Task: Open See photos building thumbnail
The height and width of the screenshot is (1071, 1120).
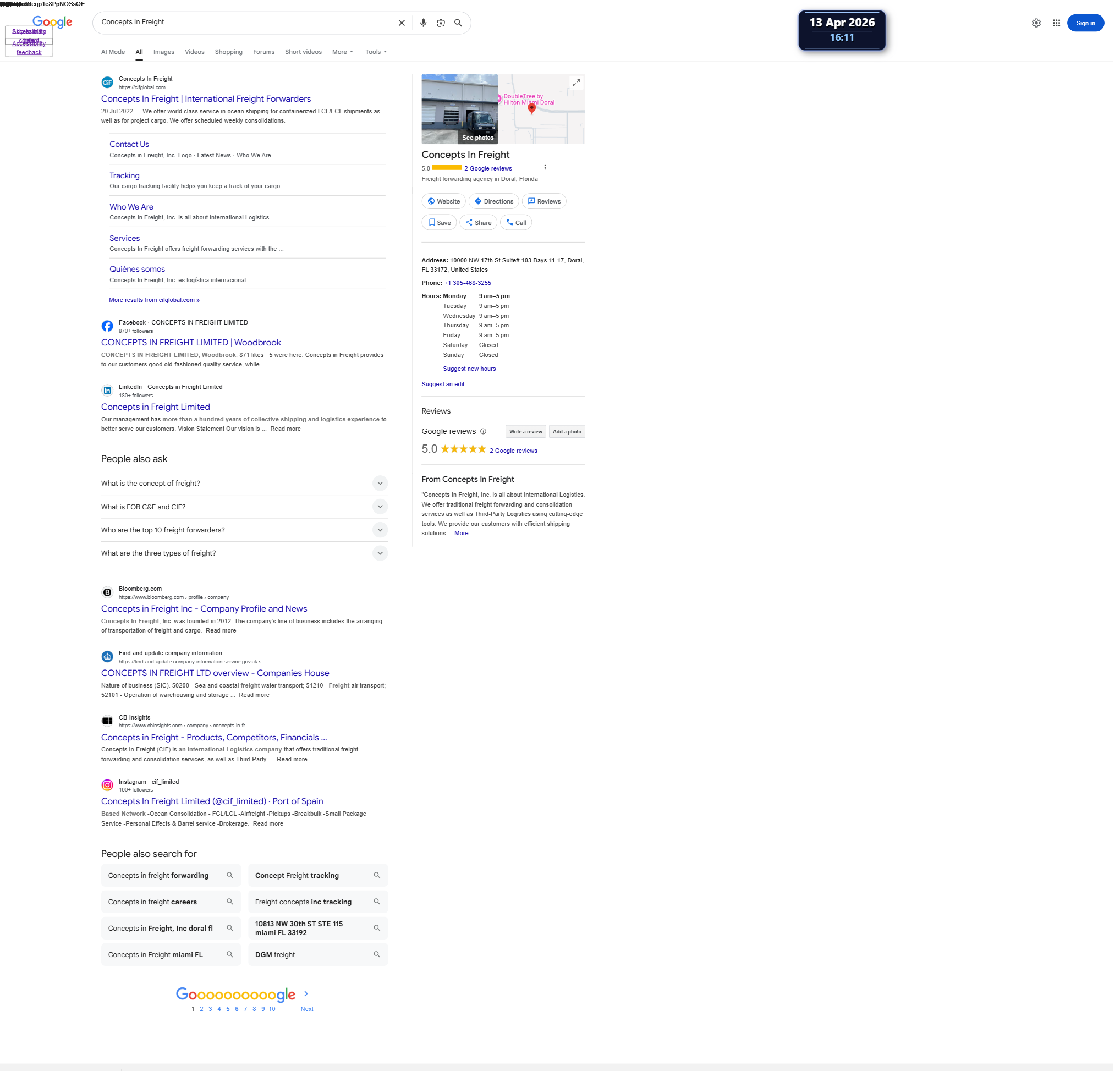Action: [x=459, y=109]
